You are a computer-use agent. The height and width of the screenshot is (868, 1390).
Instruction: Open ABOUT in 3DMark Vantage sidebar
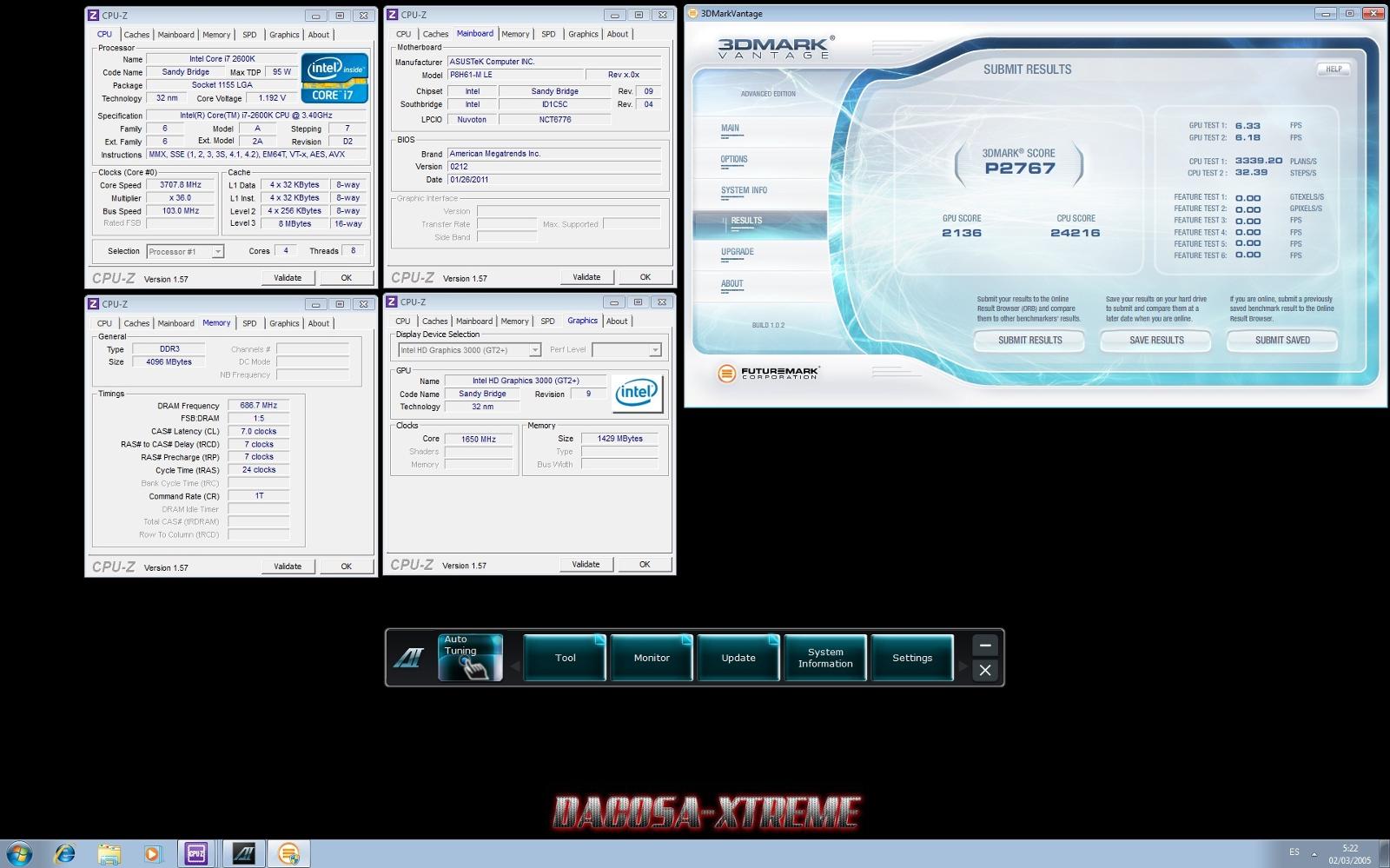click(731, 284)
